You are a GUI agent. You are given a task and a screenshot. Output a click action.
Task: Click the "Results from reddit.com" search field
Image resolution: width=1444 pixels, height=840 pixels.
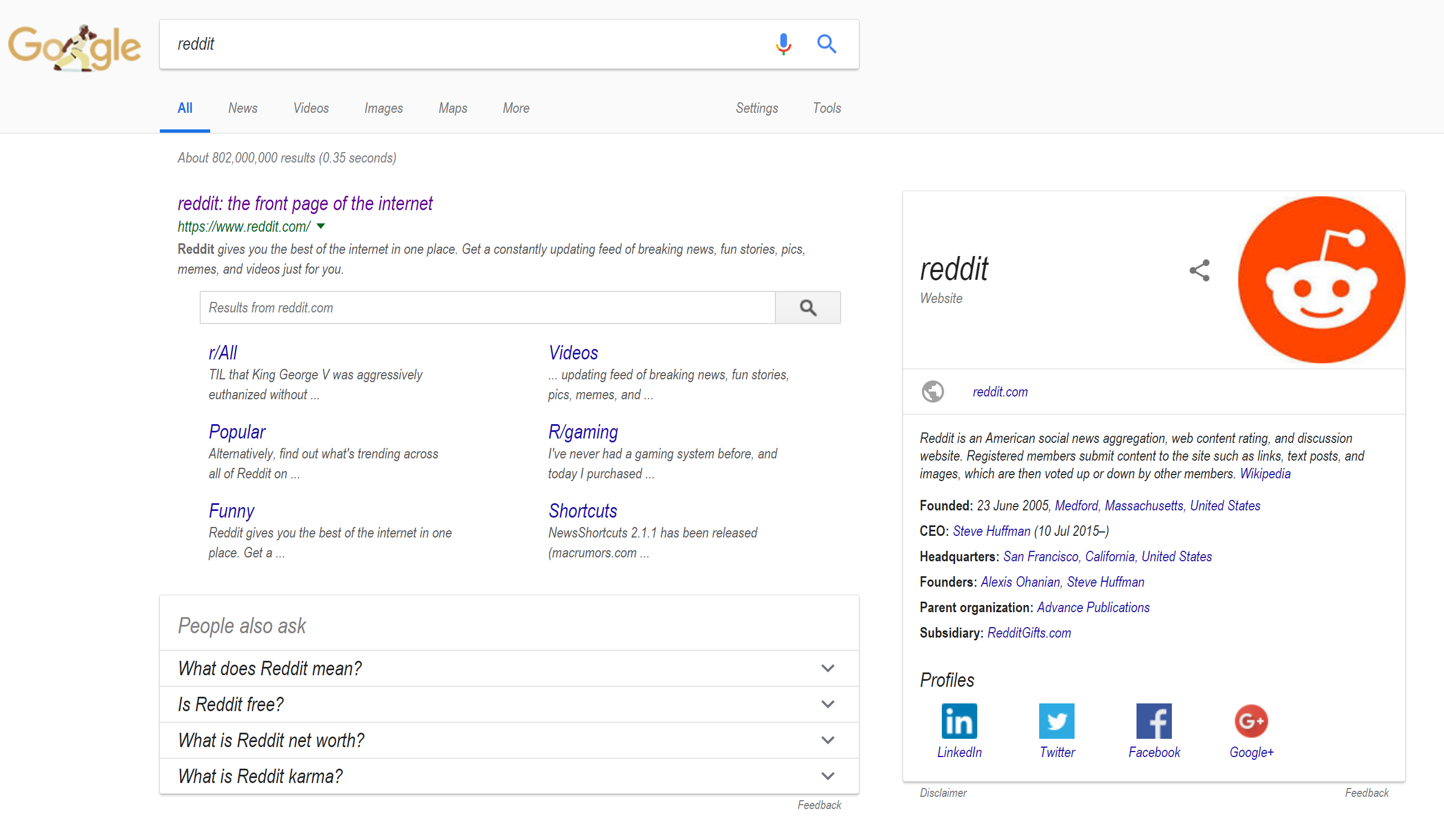point(487,307)
